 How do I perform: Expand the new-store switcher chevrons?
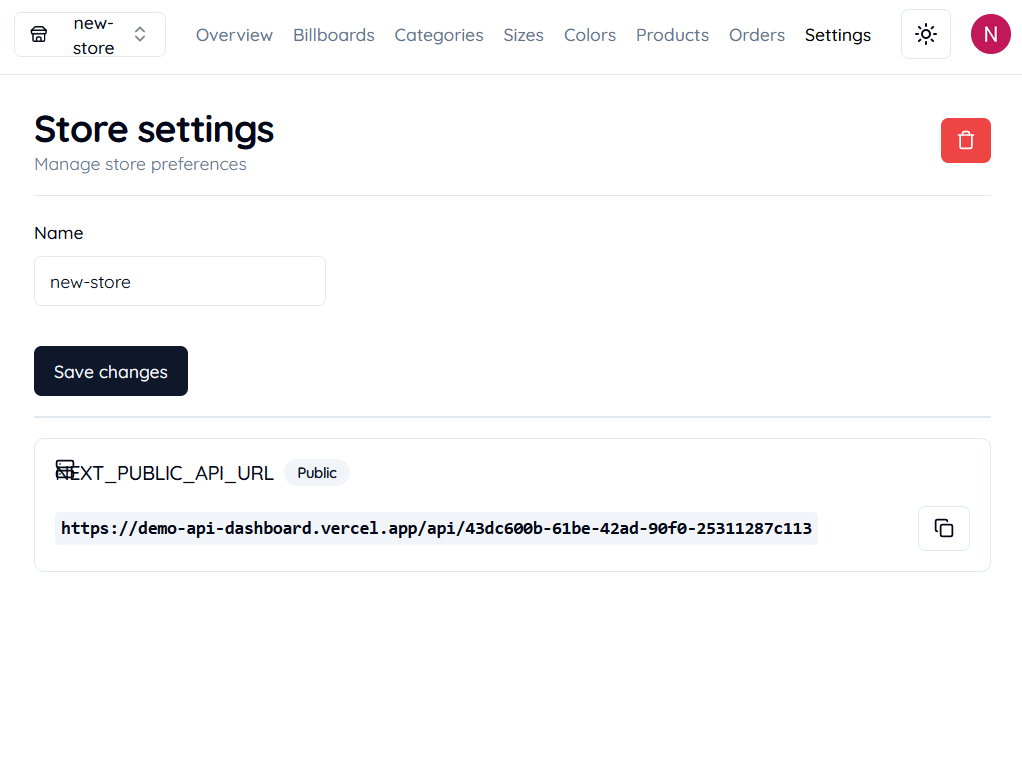139,35
